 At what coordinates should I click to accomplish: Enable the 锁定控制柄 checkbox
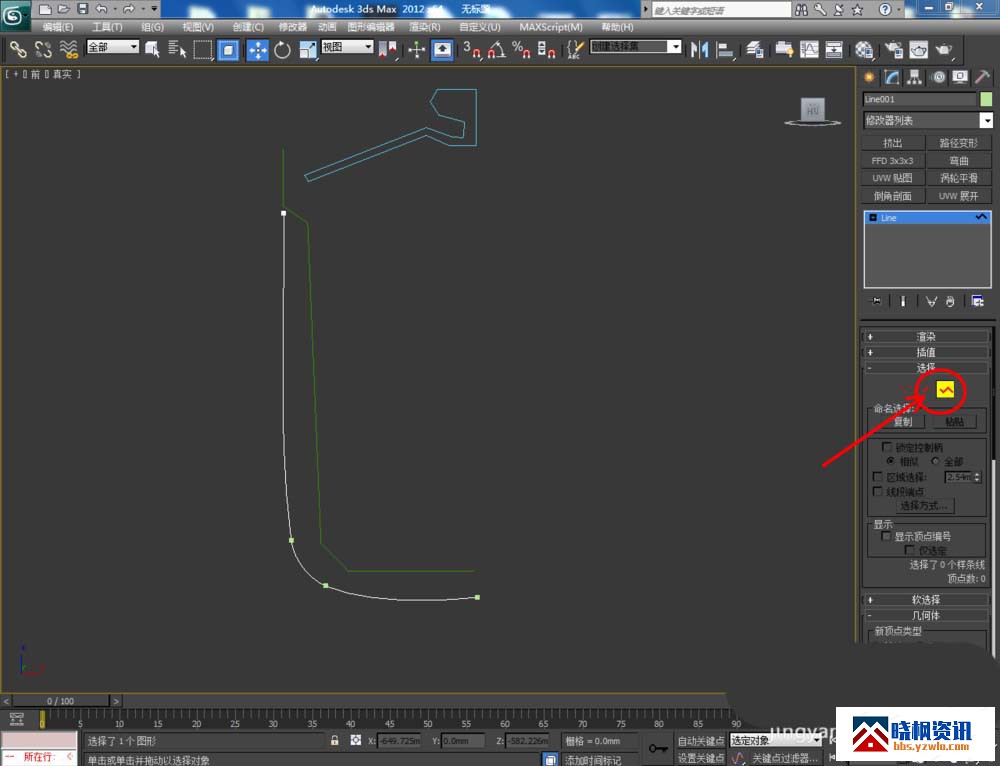tap(888, 447)
